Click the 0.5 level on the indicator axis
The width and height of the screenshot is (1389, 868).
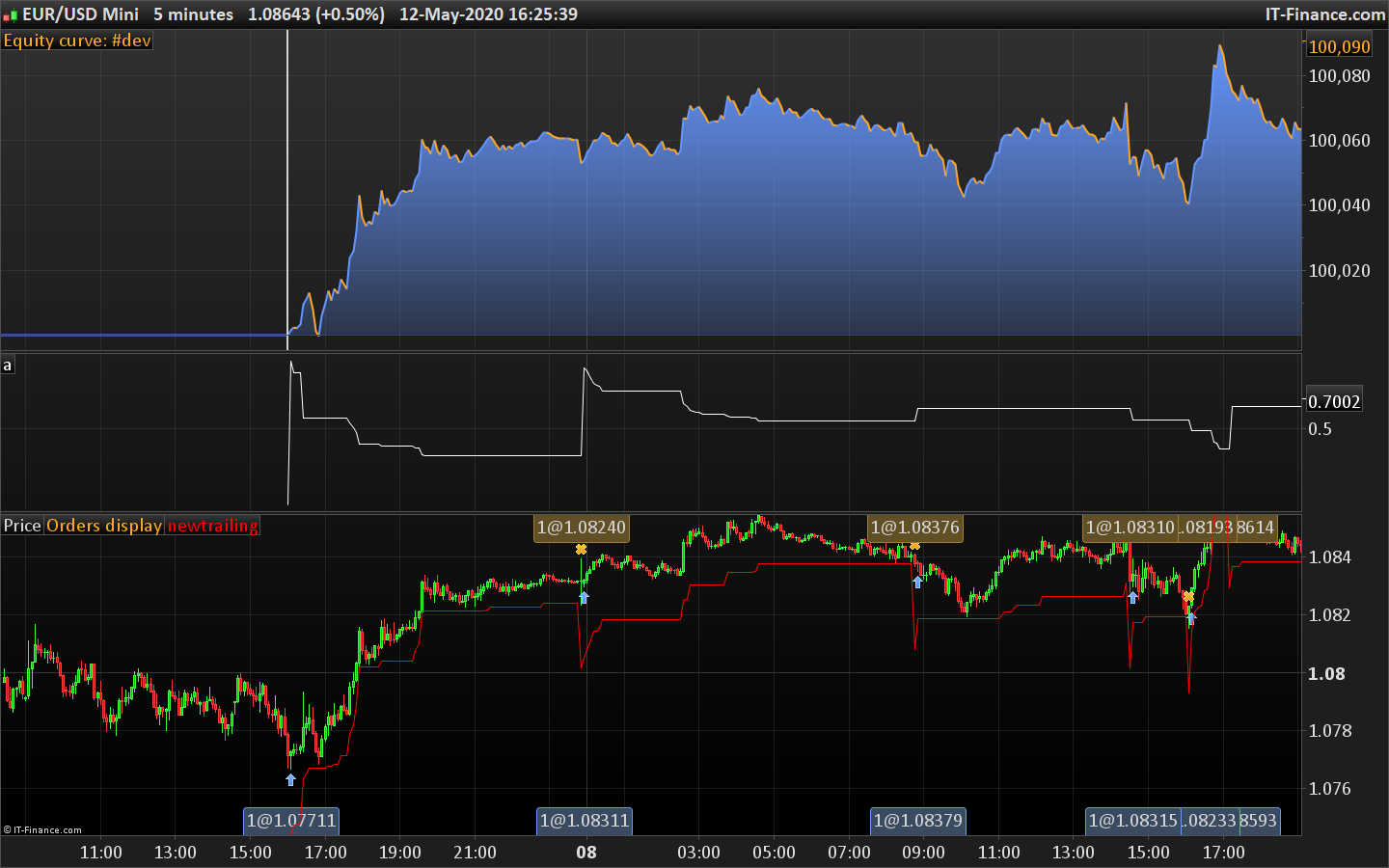(x=1320, y=429)
